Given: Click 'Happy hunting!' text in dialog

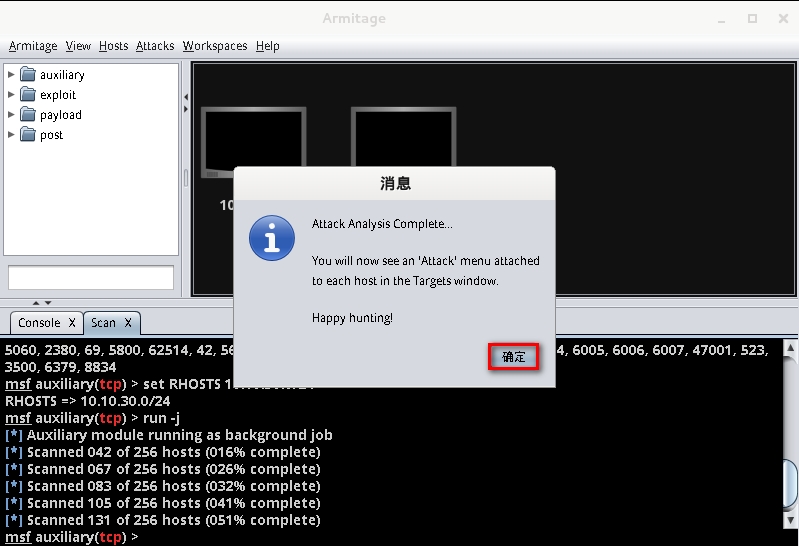Looking at the screenshot, I should point(352,318).
